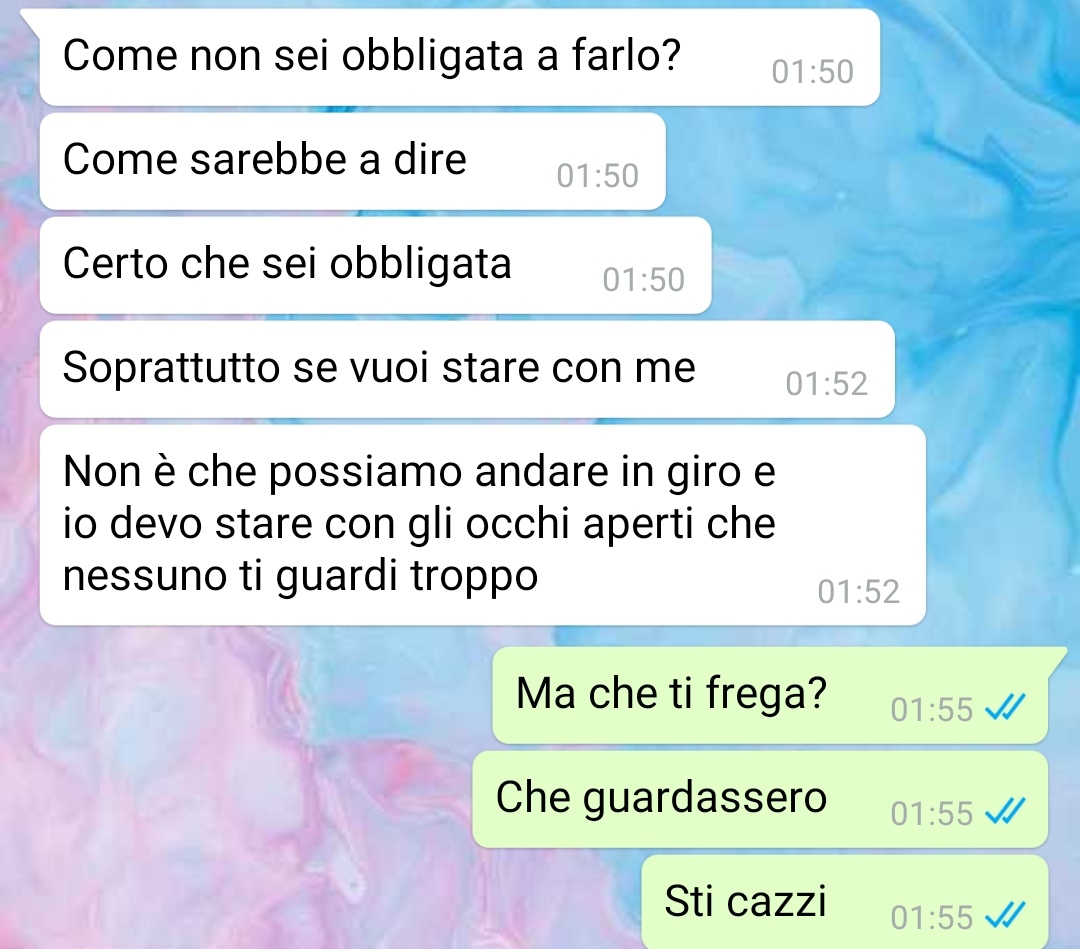The width and height of the screenshot is (1080, 949).
Task: Select the 'Come sarebbe a dire' message bubble
Action: pos(353,161)
